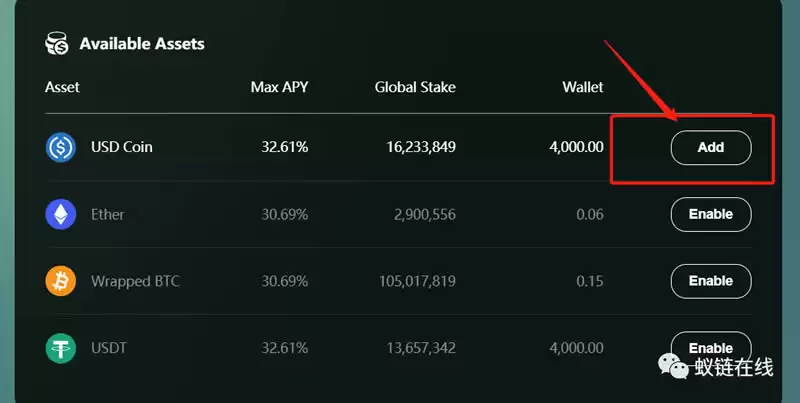Select the Ether asset name
This screenshot has height=403, width=800.
[x=108, y=214]
